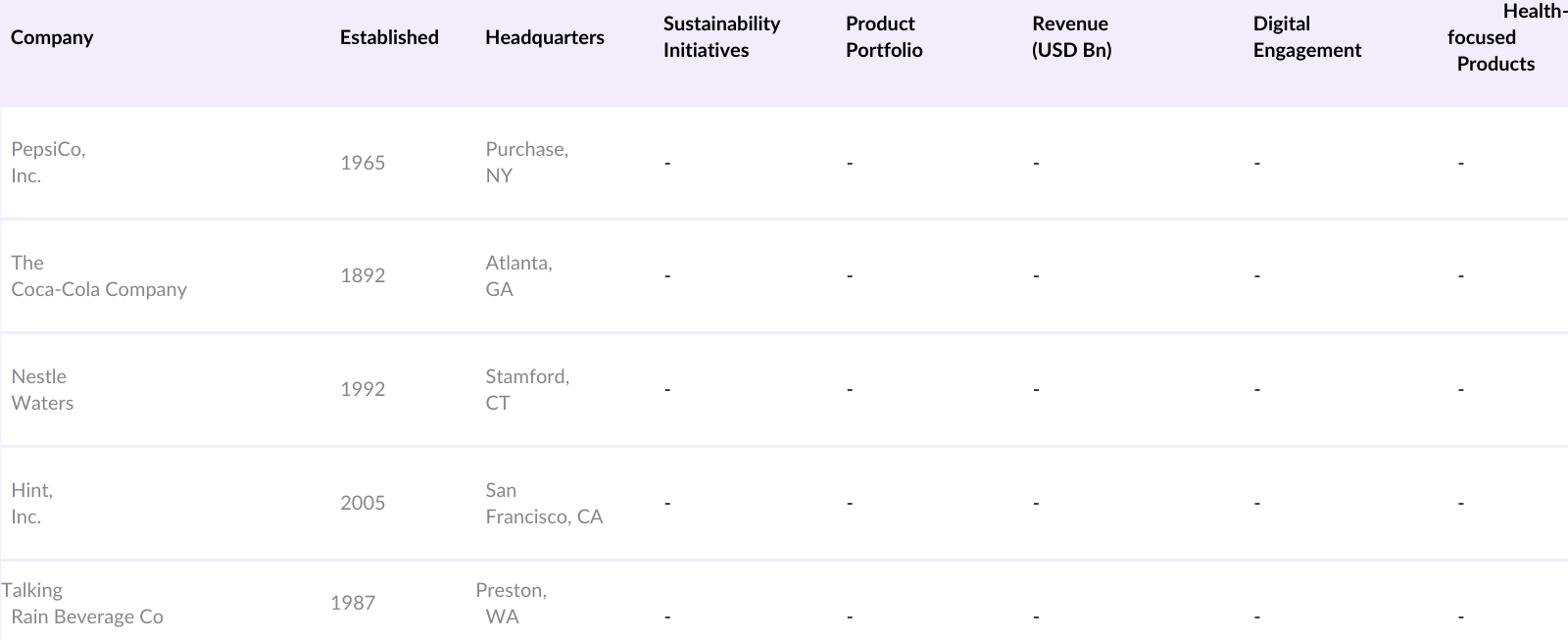Image resolution: width=1568 pixels, height=640 pixels.
Task: Select the 1892 established year cell
Action: click(x=363, y=276)
